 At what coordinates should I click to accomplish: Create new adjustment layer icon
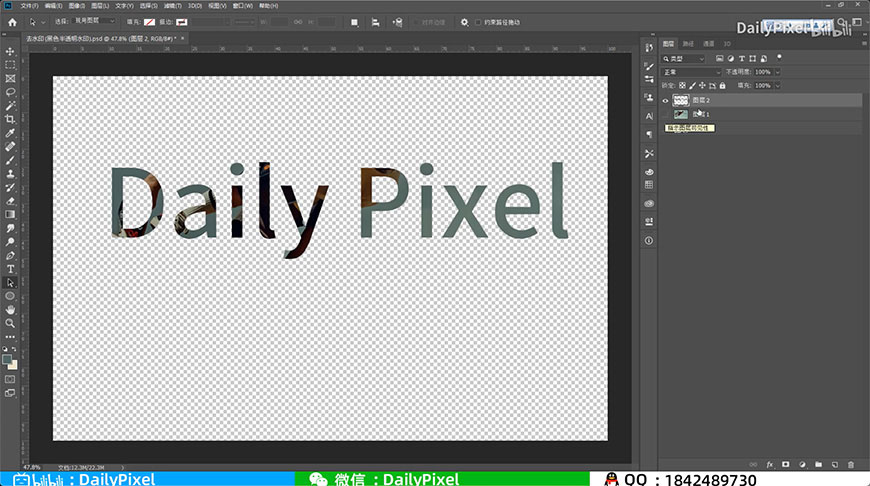[x=802, y=464]
